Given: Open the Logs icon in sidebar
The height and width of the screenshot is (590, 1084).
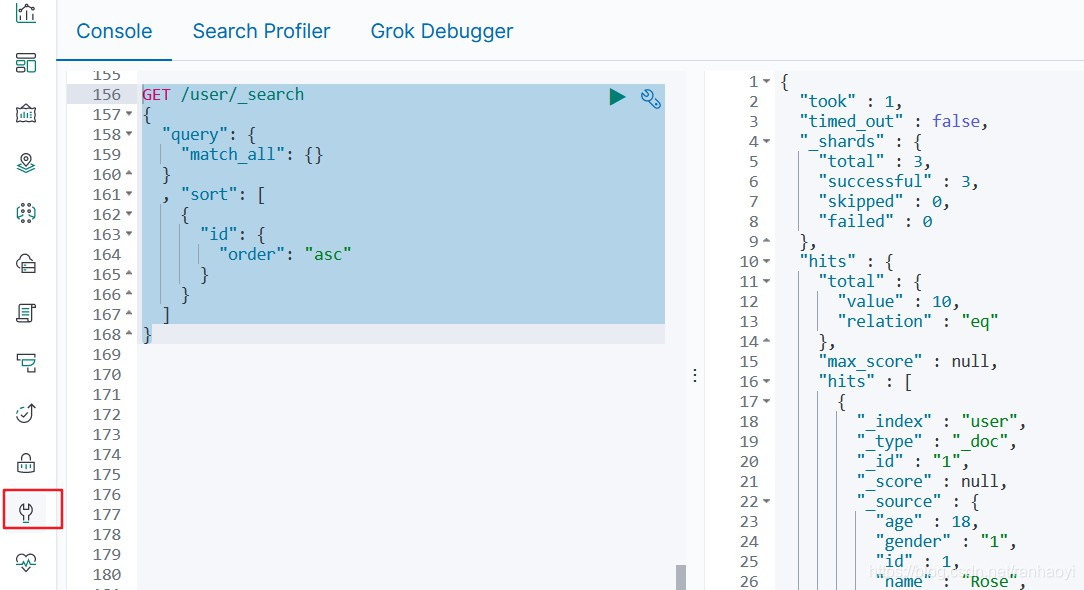Looking at the screenshot, I should pos(26,313).
